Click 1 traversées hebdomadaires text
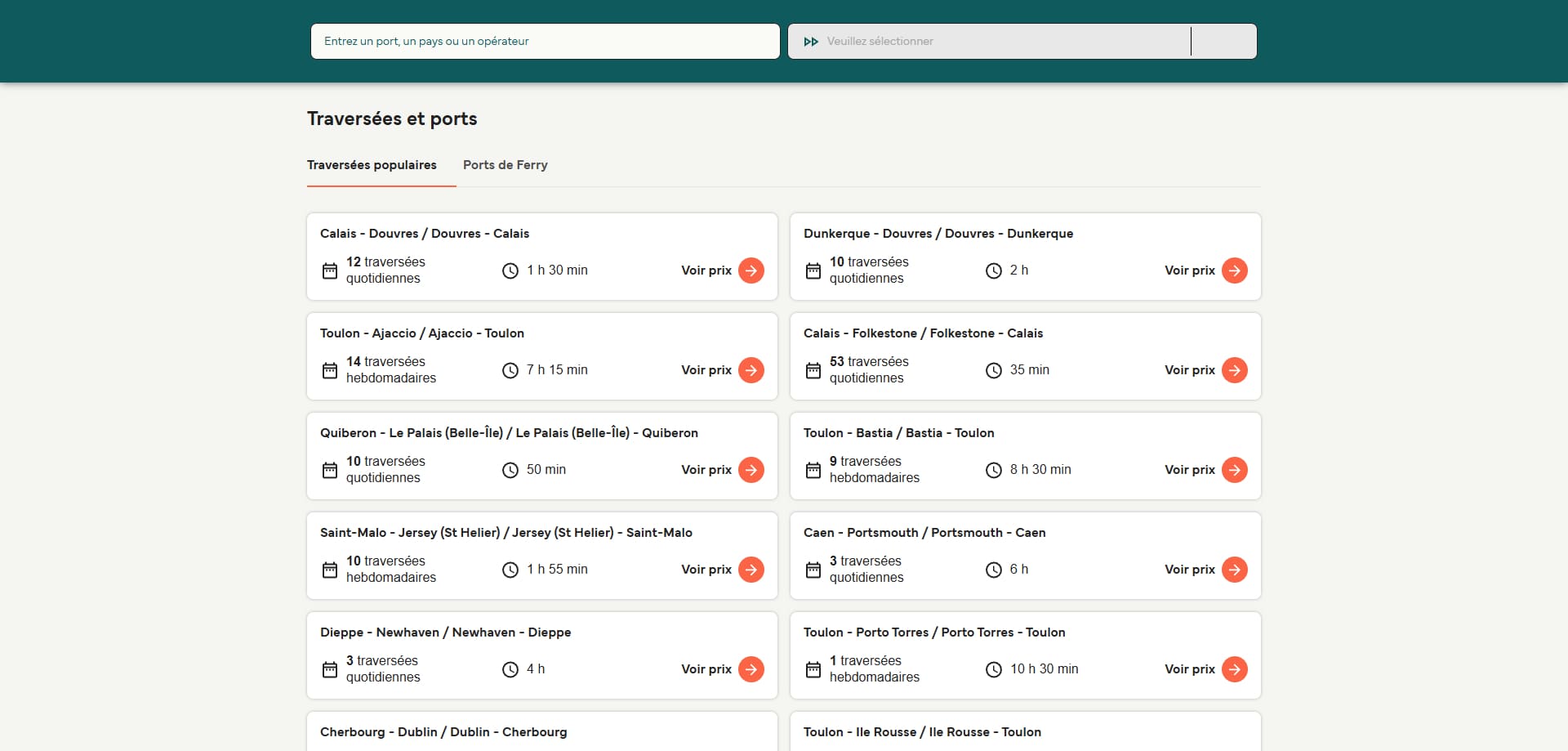The height and width of the screenshot is (751, 1568). click(x=875, y=668)
